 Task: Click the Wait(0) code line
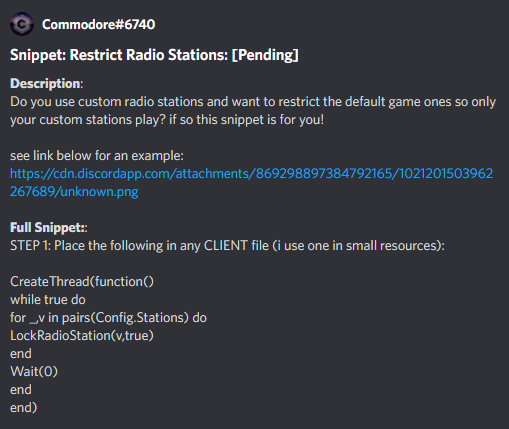(34, 371)
